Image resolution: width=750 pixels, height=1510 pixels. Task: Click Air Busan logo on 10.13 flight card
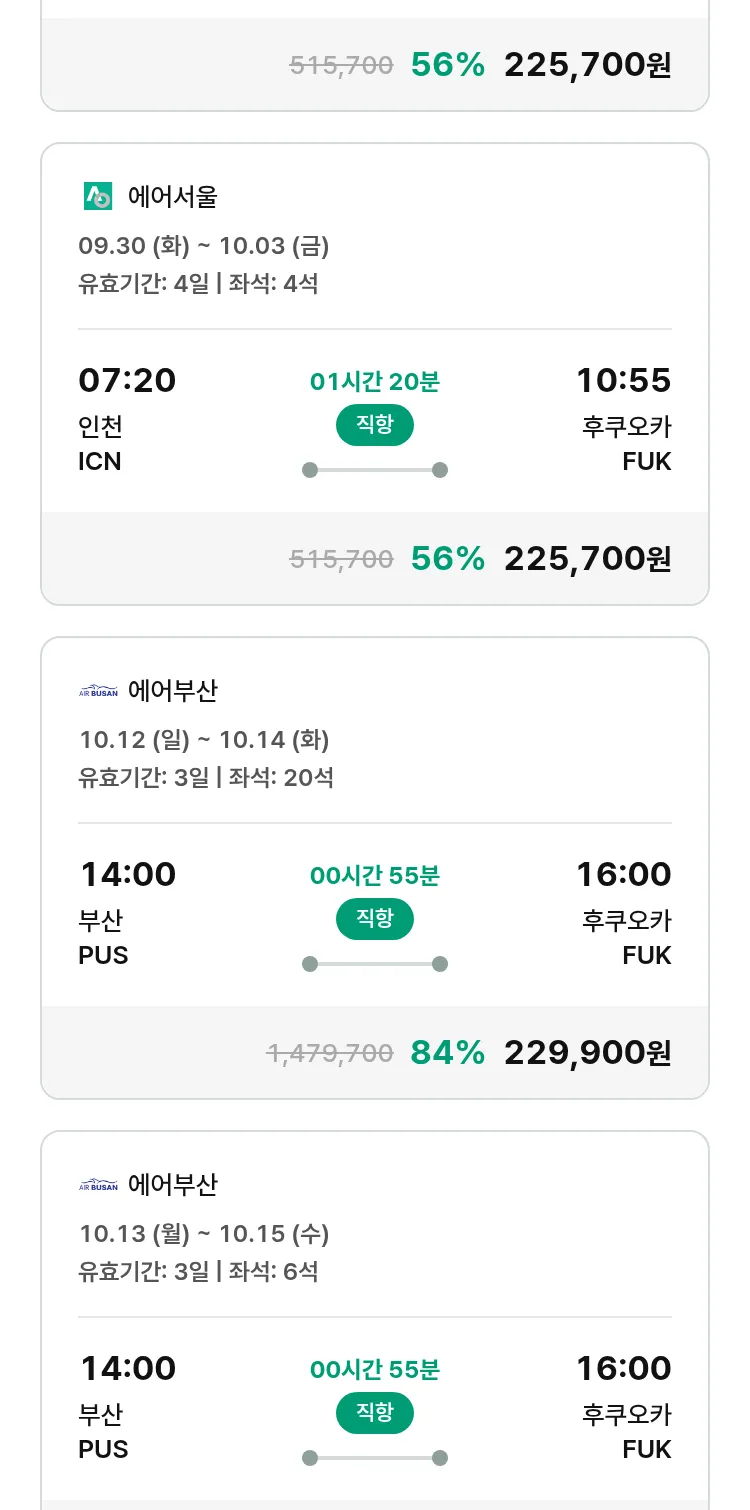pyautogui.click(x=98, y=1185)
